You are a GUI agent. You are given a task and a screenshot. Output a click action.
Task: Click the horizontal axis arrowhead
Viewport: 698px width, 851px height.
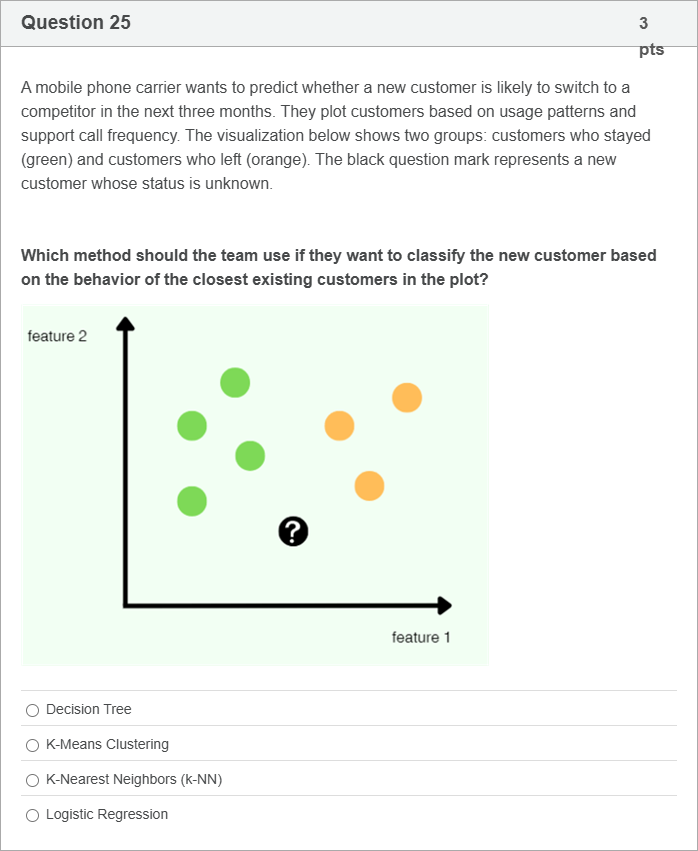click(x=444, y=605)
